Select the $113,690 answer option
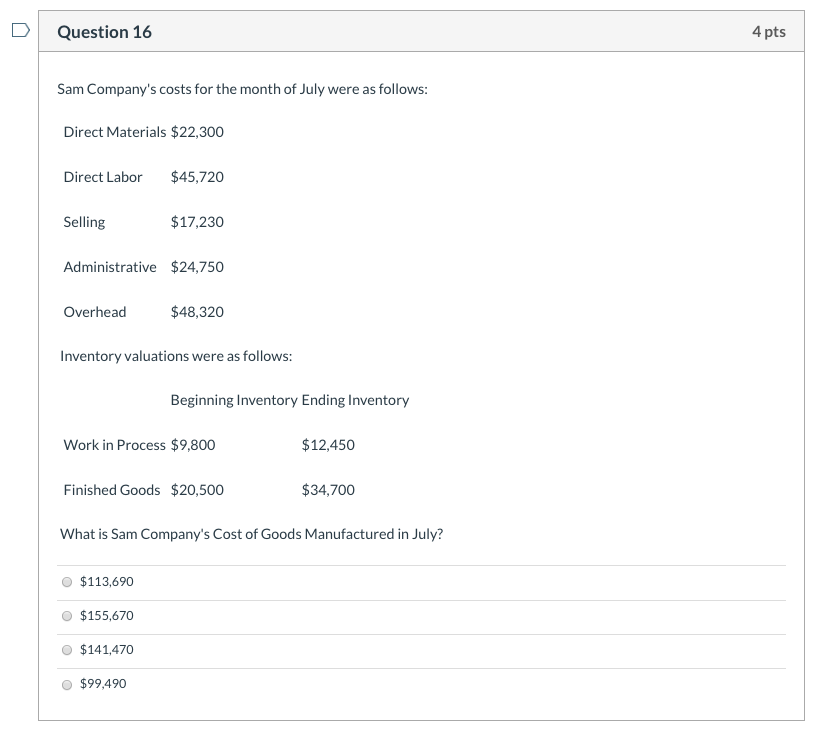Viewport: 818px width, 731px height. click(67, 582)
